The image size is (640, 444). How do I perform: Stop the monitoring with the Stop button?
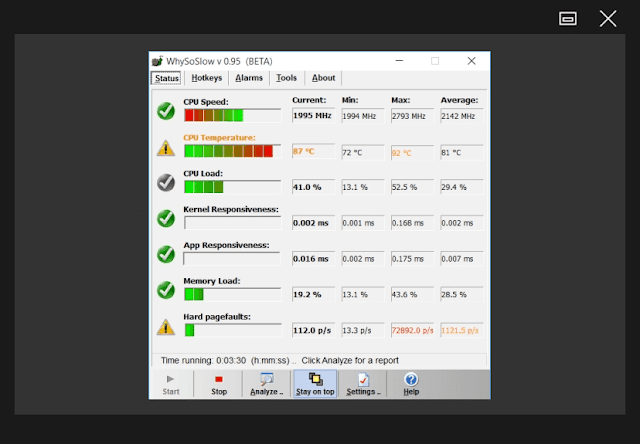[219, 385]
